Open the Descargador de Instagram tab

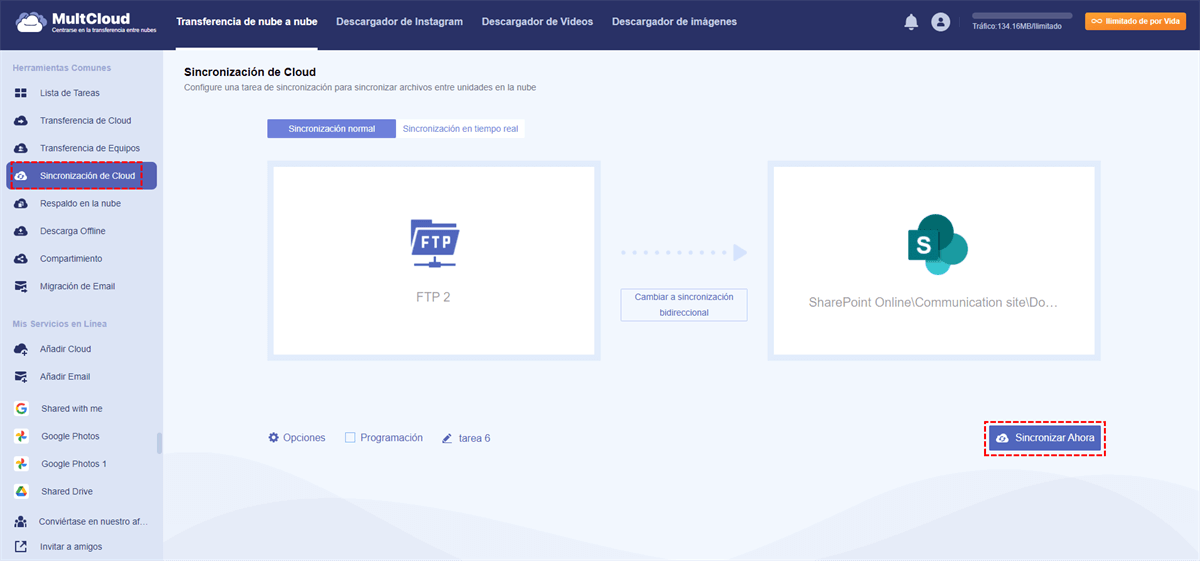(x=399, y=22)
